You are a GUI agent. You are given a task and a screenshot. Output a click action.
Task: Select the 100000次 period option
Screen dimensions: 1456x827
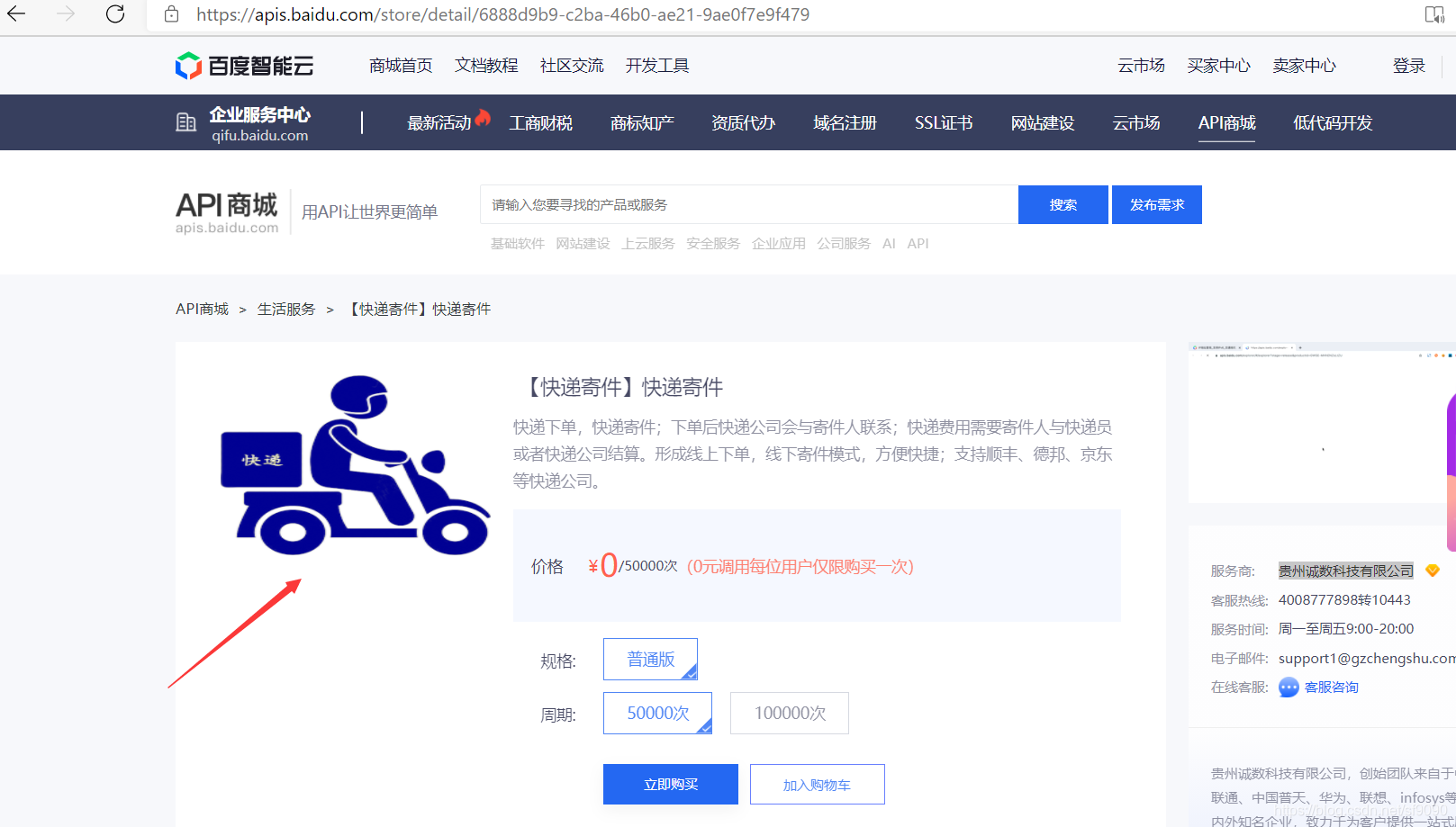pos(790,713)
